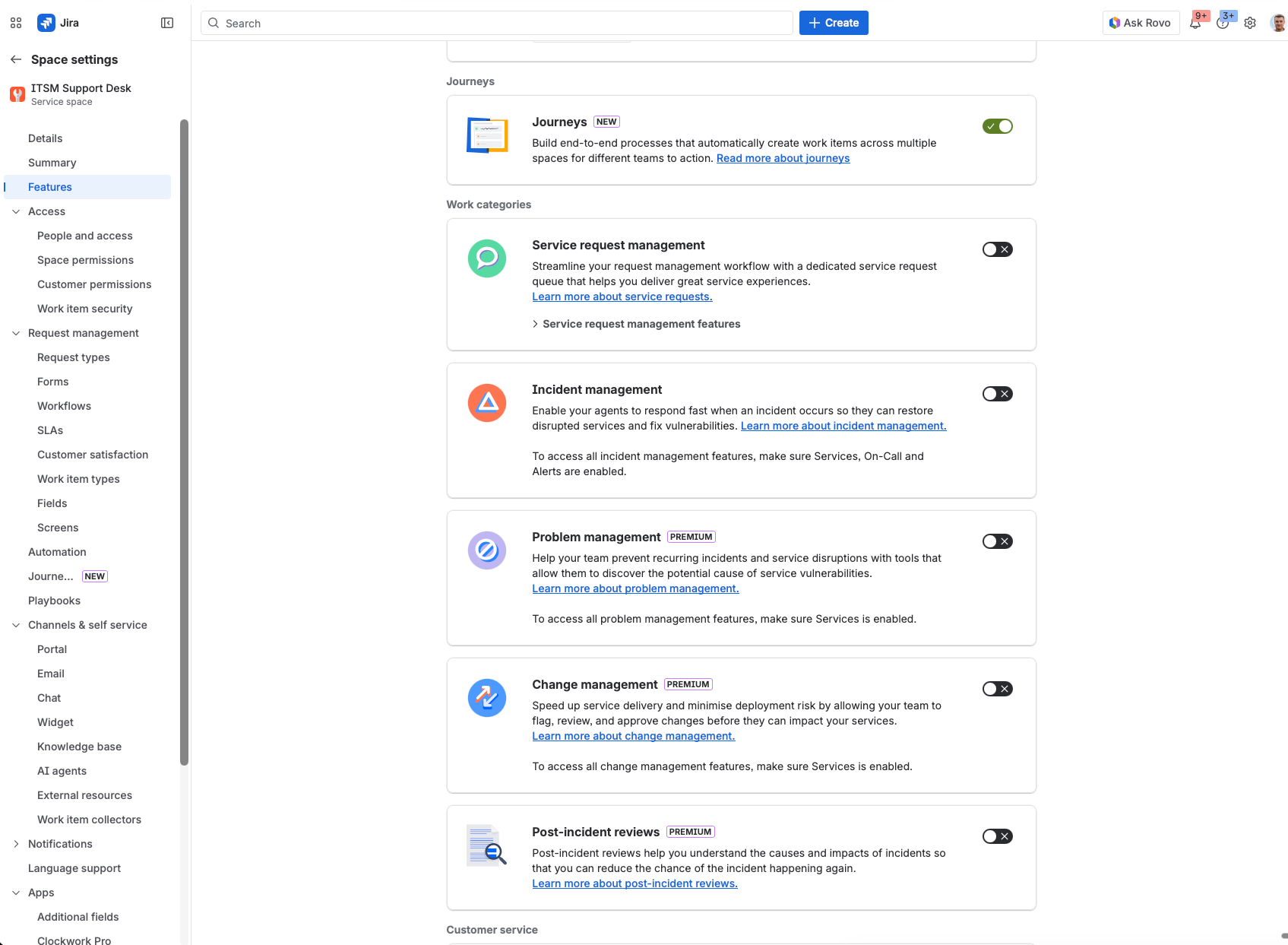Disable the Journeys toggle
Image resolution: width=1288 pixels, height=945 pixels.
point(997,126)
